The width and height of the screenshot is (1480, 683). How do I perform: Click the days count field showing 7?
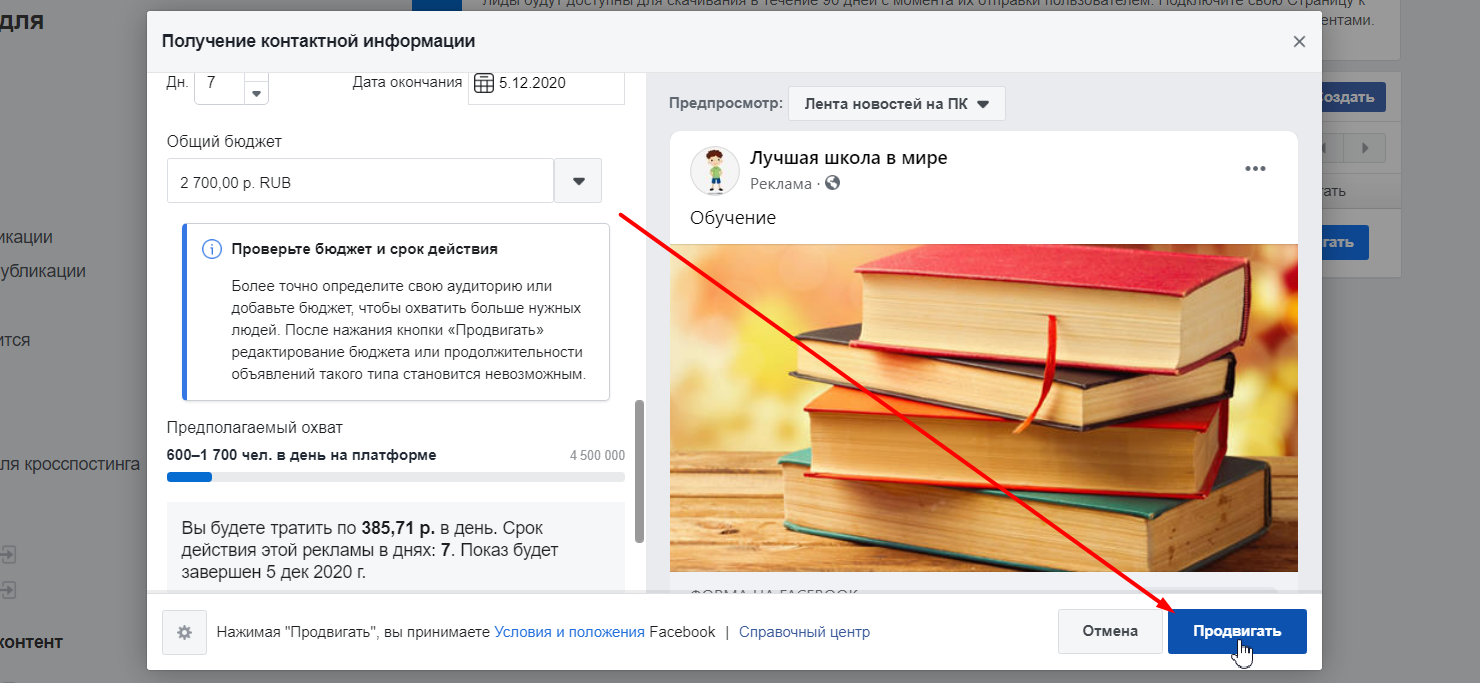(x=219, y=85)
